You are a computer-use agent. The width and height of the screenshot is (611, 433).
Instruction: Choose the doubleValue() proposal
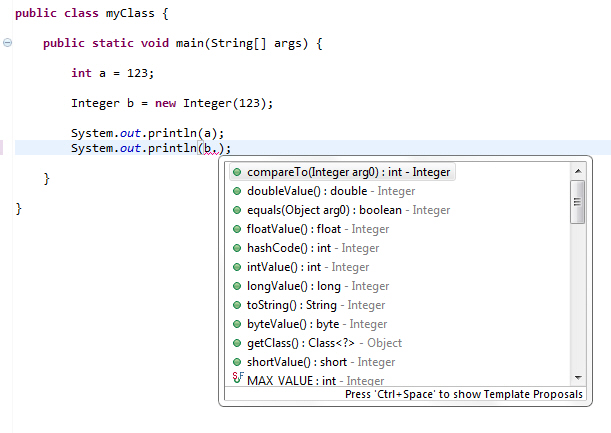331,191
